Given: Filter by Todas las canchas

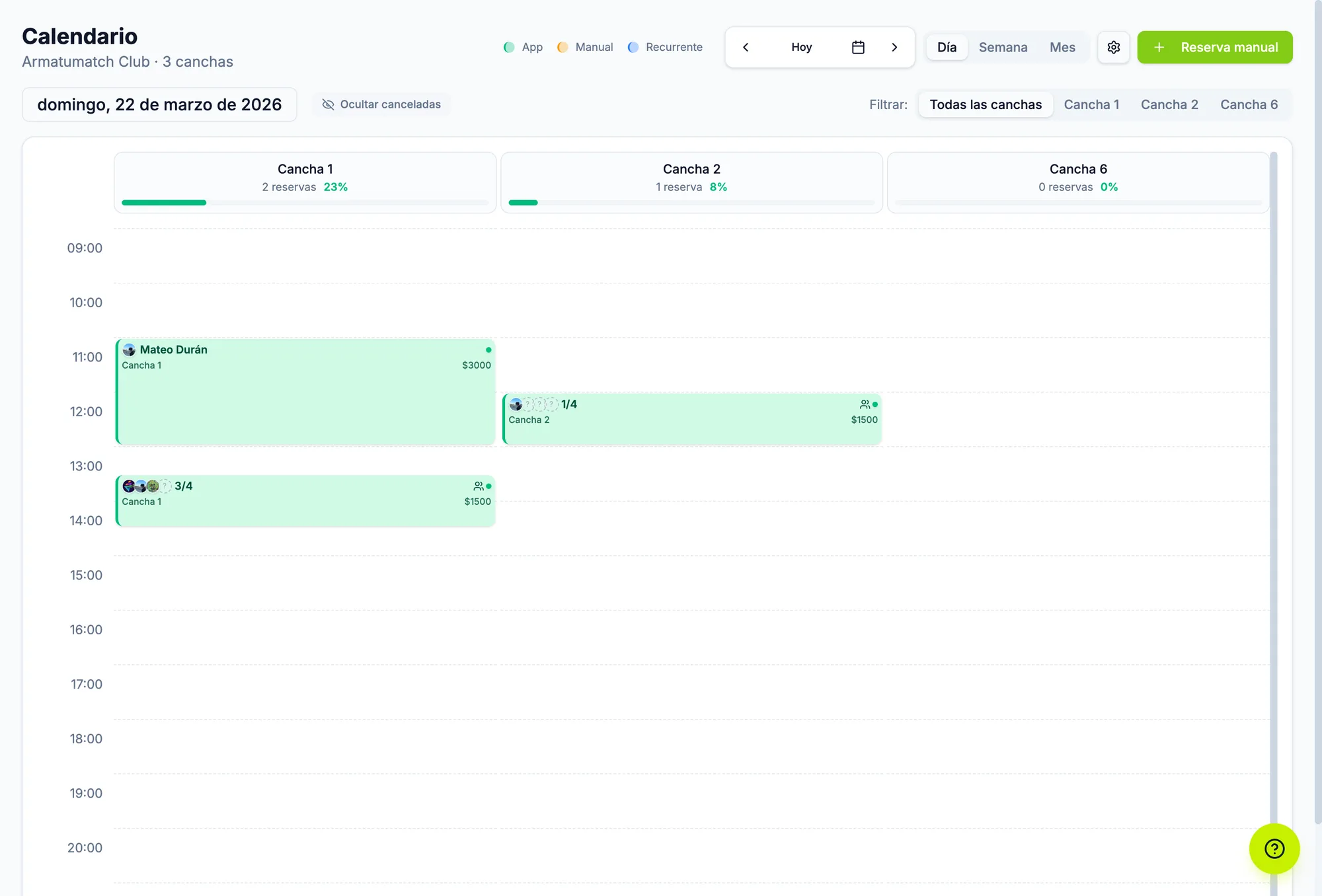Looking at the screenshot, I should 986,104.
